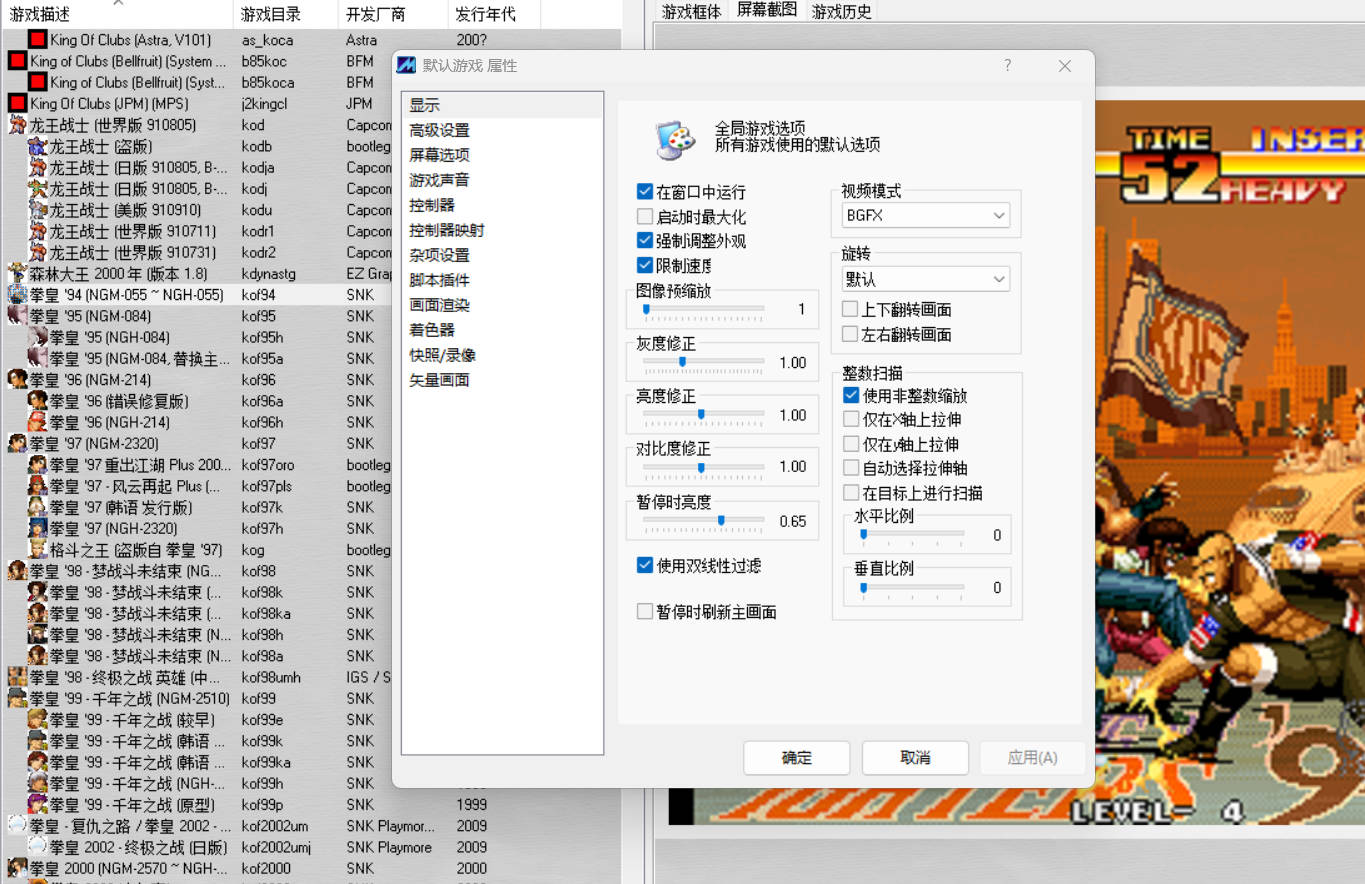Click the 取消 button
The width and height of the screenshot is (1365, 884).
tap(915, 758)
